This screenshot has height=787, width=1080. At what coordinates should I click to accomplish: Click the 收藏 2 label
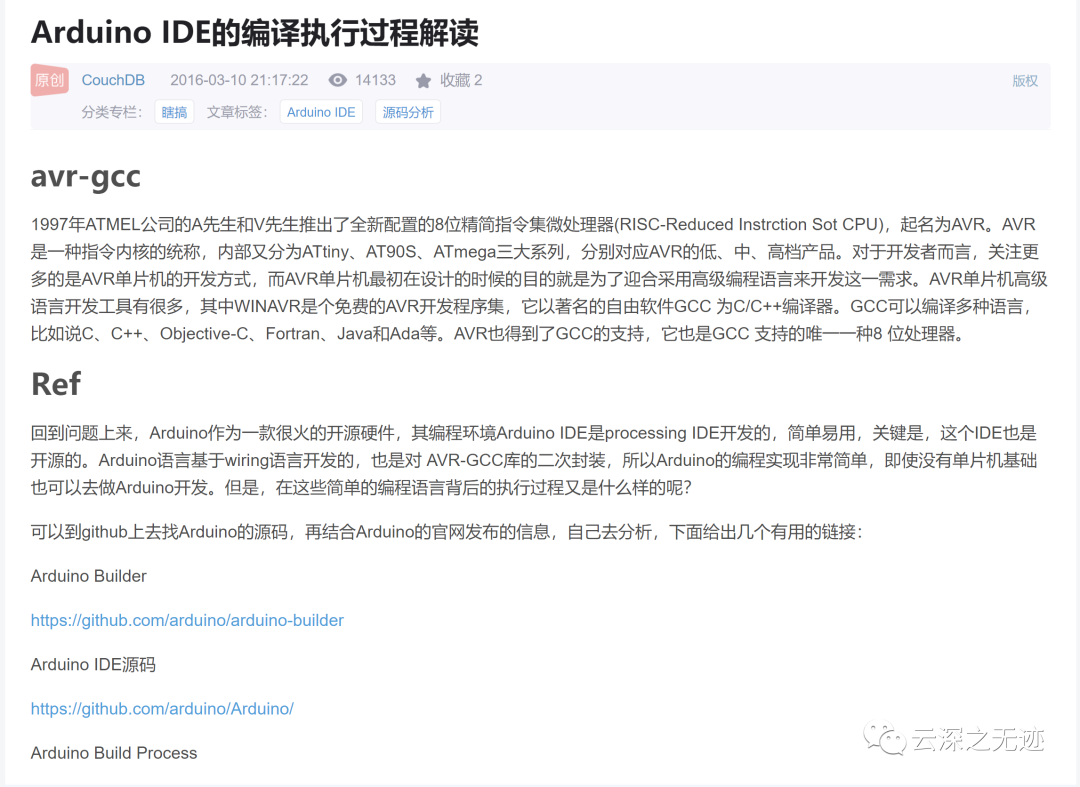click(461, 81)
